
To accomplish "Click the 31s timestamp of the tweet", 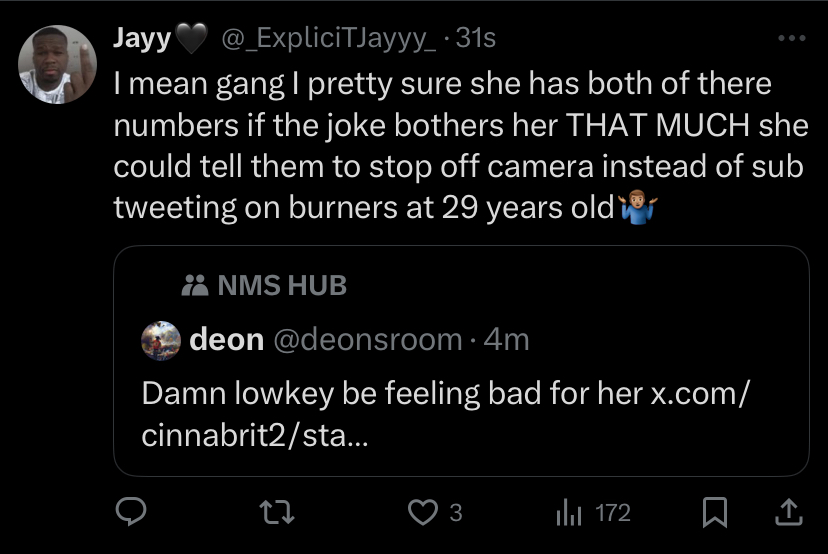I will point(475,39).
